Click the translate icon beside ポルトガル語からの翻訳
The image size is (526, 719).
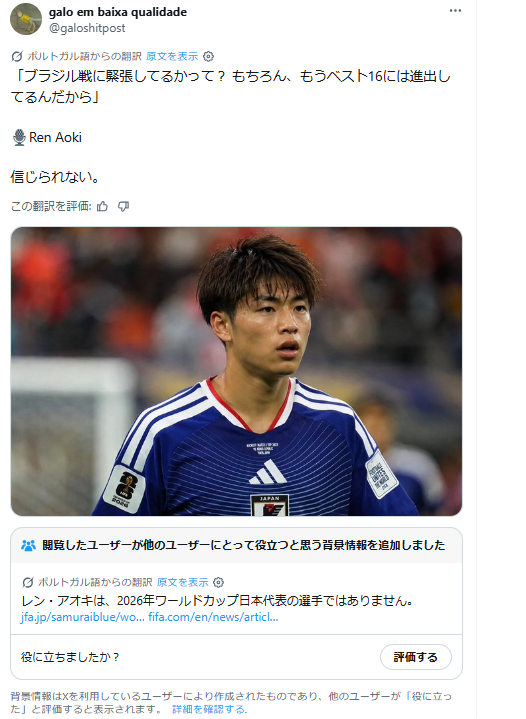17,56
